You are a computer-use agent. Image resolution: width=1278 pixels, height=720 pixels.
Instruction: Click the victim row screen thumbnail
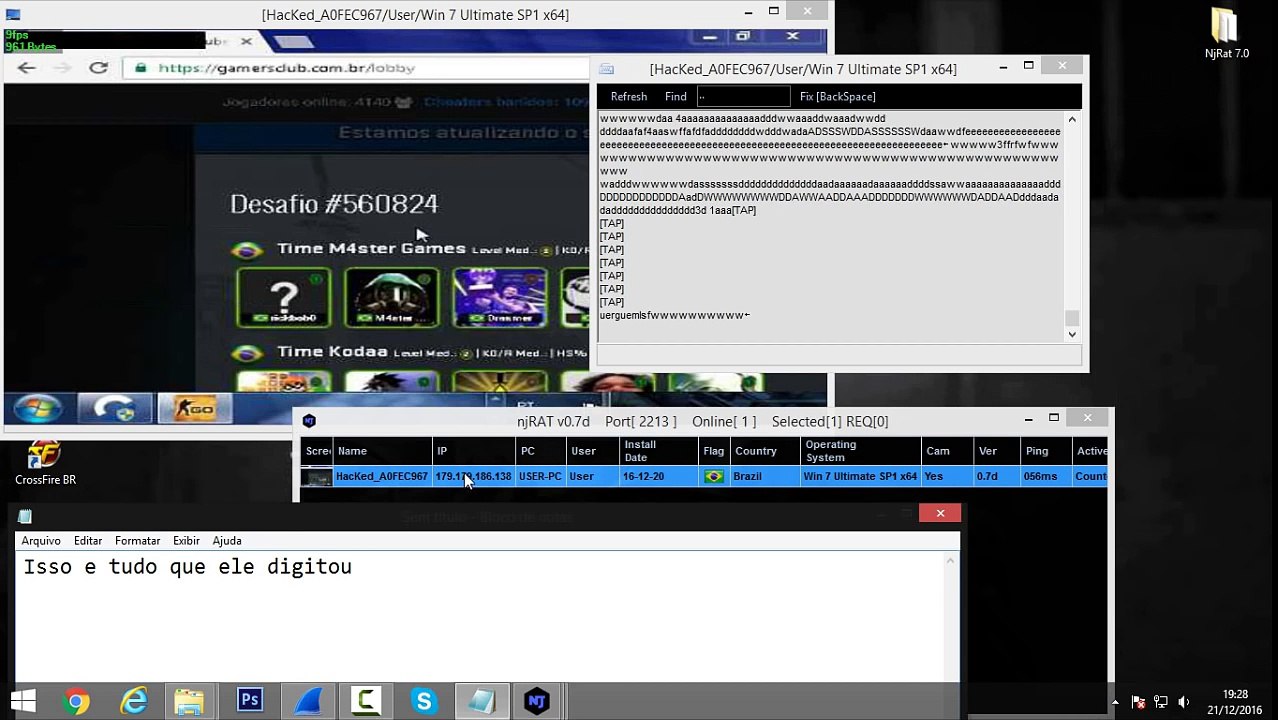[317, 478]
